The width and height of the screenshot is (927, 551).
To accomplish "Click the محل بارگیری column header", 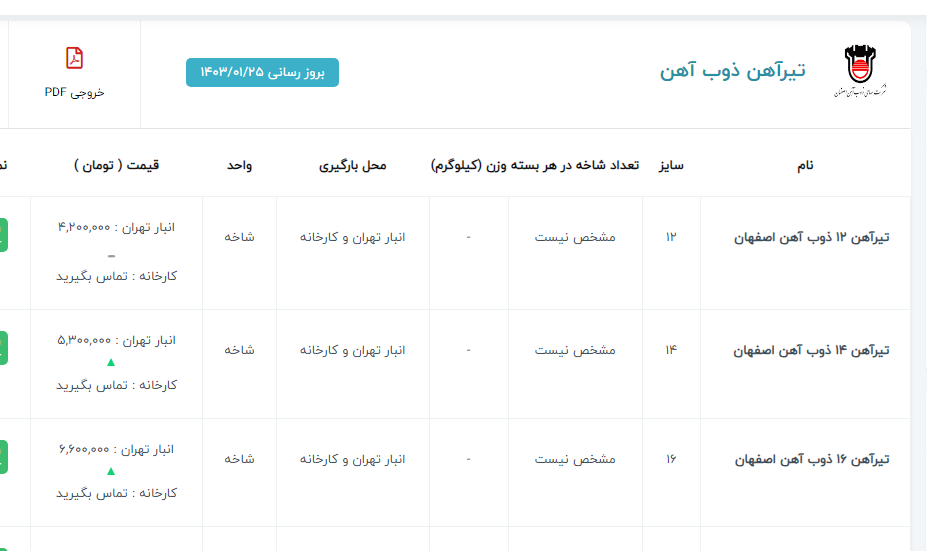I will [352, 165].
